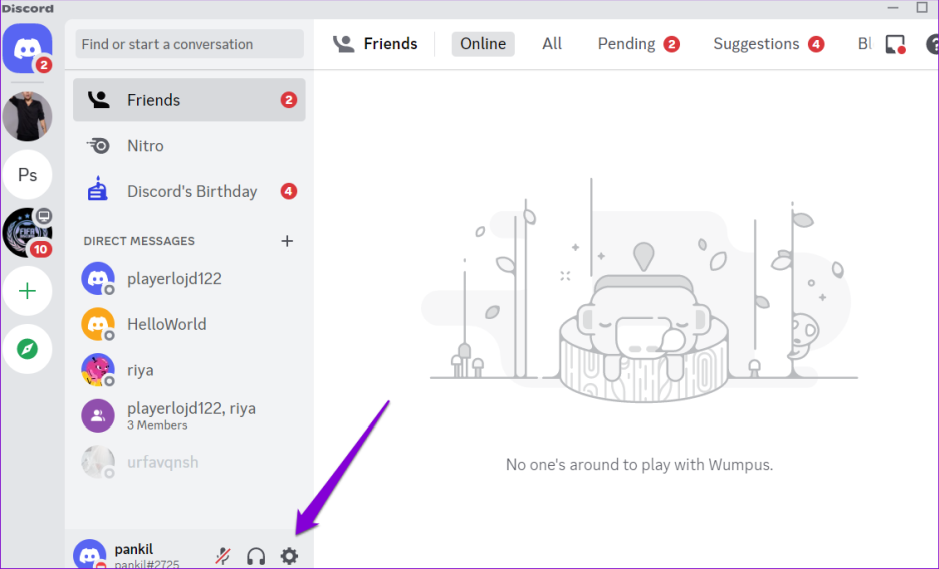
Task: Open Explore Discoverable Servers compass icon
Action: coord(27,348)
